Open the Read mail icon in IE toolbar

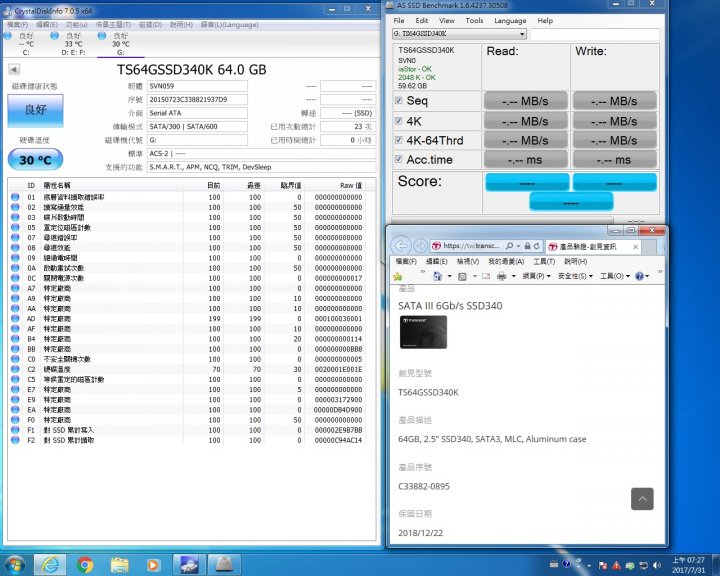click(486, 276)
